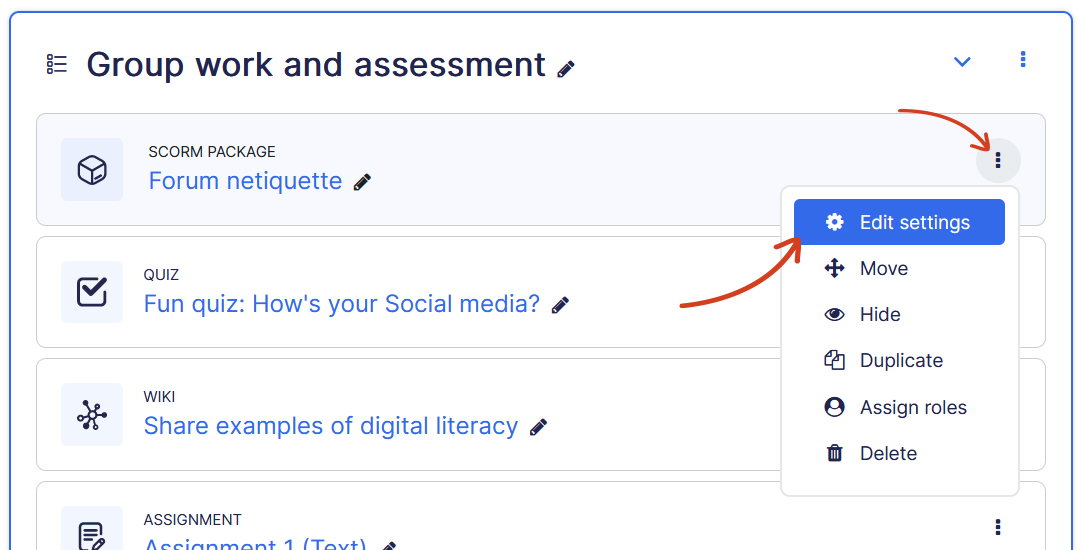Screen dimensions: 1083x550
Task: Toggle the Forum netiquette three-dot menu
Action: tap(997, 161)
